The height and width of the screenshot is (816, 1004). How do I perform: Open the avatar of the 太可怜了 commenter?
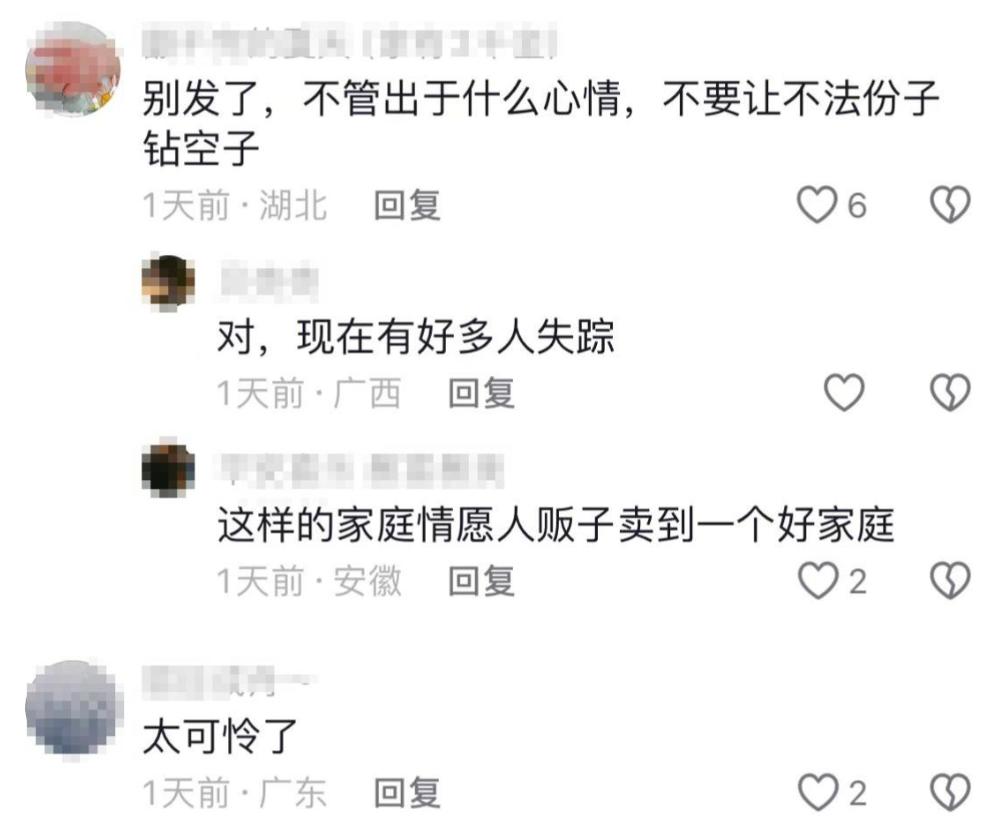(74, 710)
